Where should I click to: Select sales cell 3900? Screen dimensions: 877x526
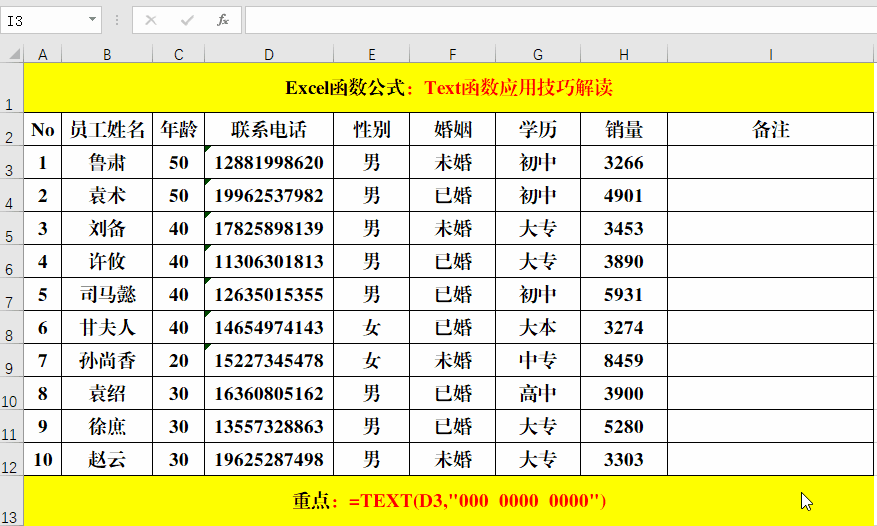pos(624,393)
